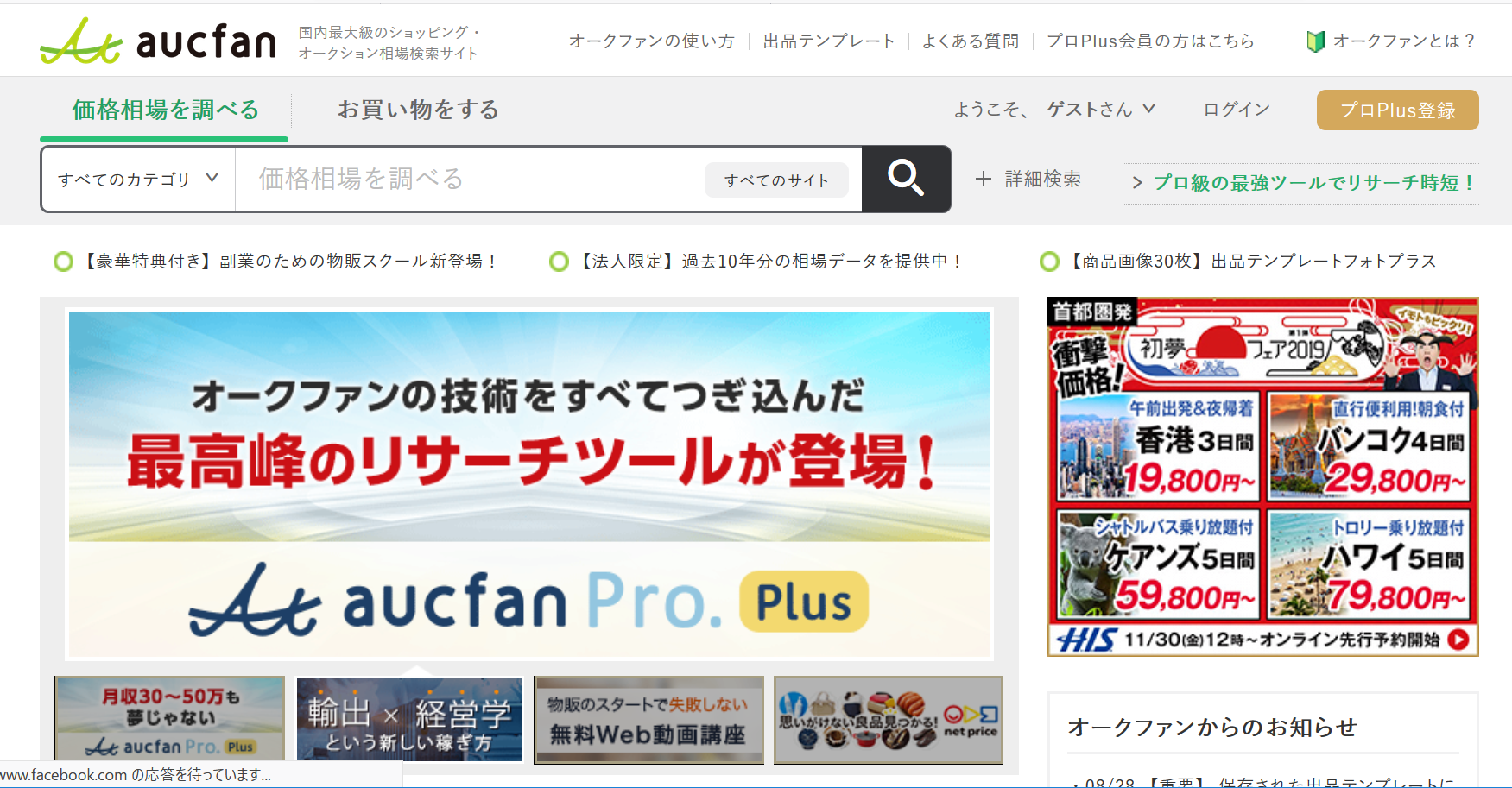1512x788 pixels.
Task: Click the ようこそ、 greeting text
Action: [990, 110]
